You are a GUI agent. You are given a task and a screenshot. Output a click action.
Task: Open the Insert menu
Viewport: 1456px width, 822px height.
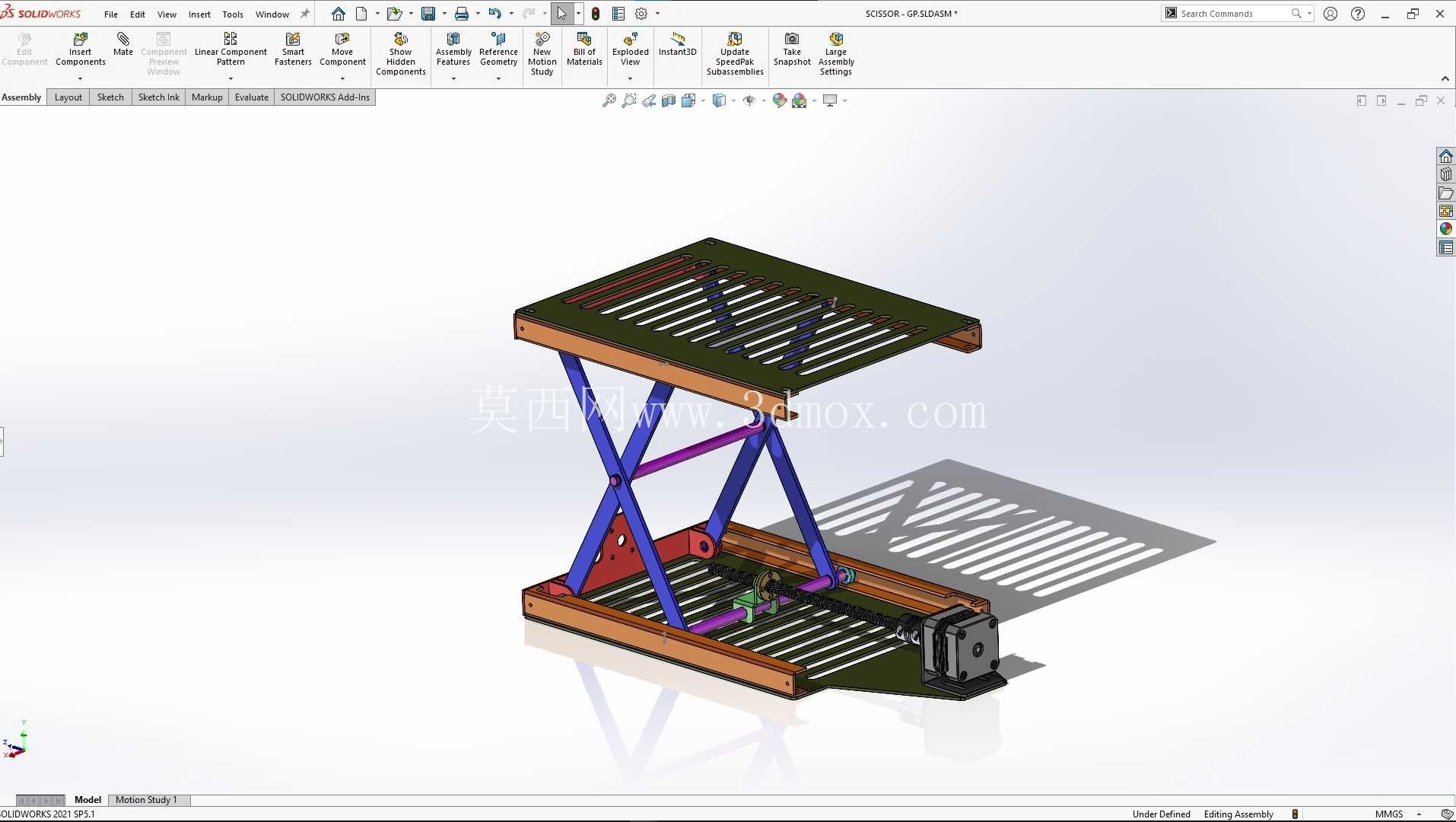(x=199, y=14)
